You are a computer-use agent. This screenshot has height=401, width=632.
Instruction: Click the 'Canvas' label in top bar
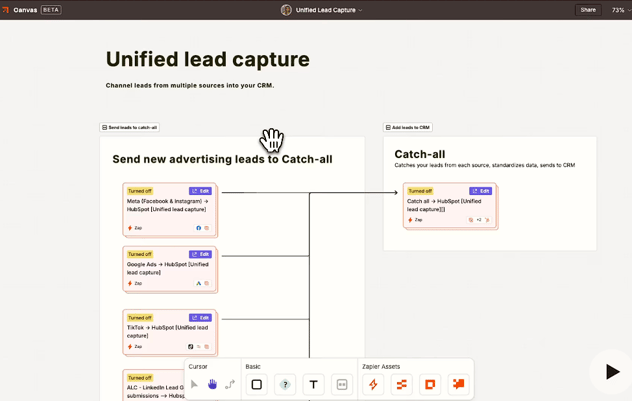(25, 10)
